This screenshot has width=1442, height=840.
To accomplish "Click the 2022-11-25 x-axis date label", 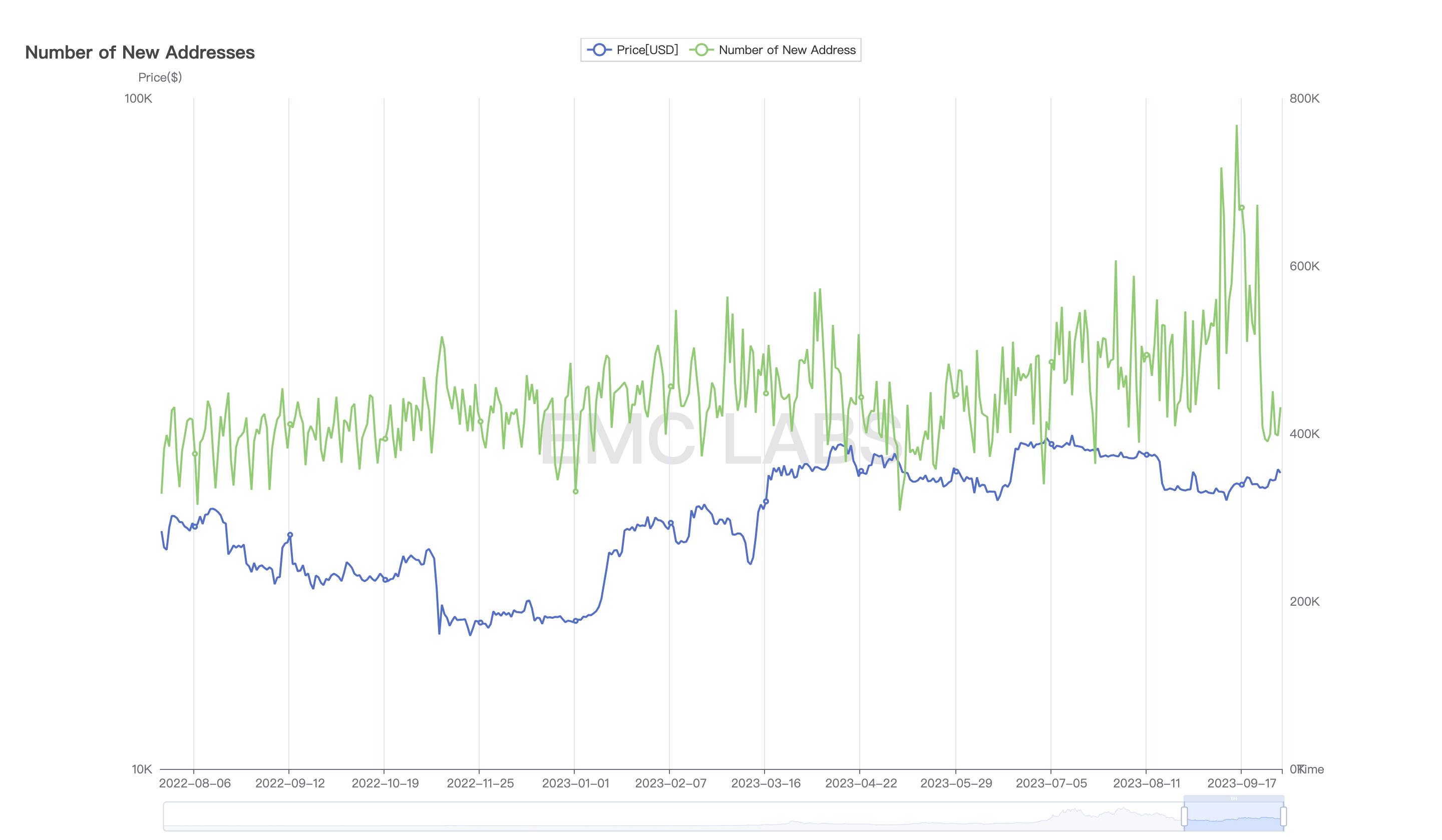I will [x=480, y=783].
